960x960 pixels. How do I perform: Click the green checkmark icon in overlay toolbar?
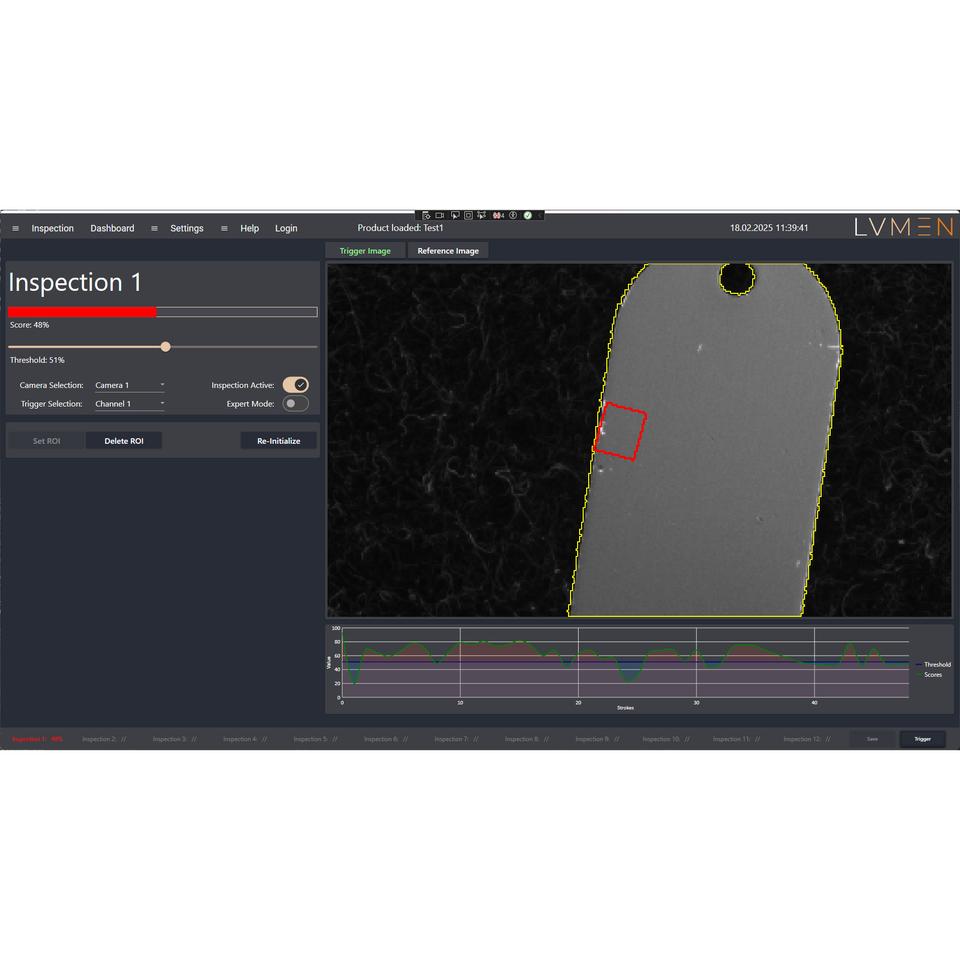(x=527, y=215)
